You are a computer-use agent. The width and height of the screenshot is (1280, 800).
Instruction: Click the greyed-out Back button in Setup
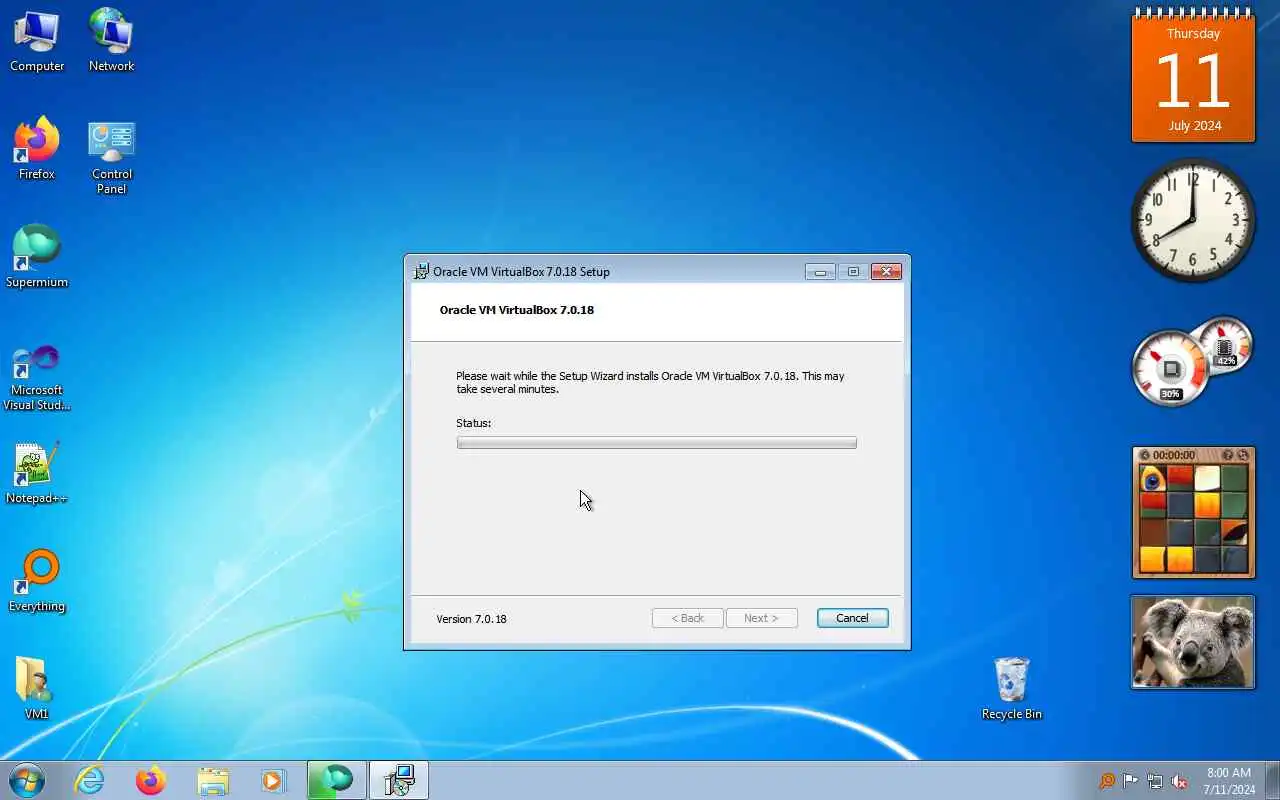[x=687, y=618]
